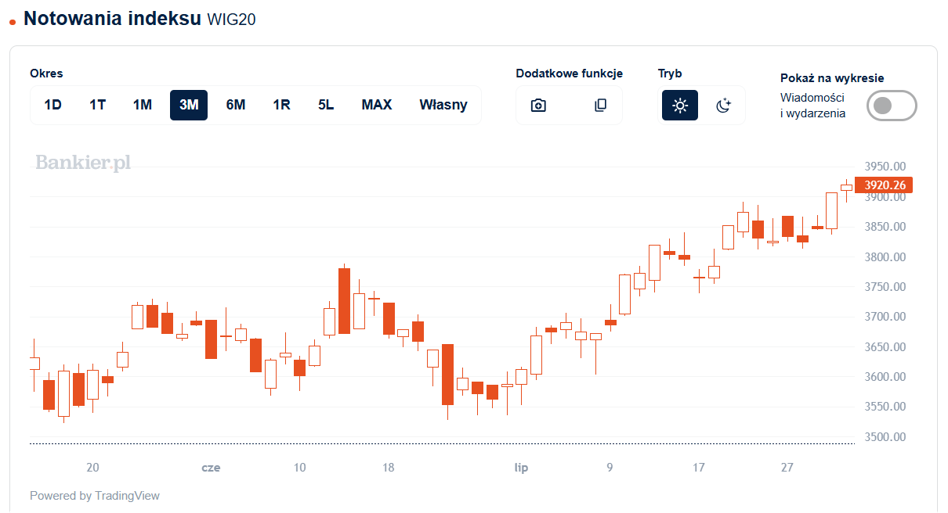The height and width of the screenshot is (513, 948).
Task: Click the 3500.00 price axis label
Action: pyautogui.click(x=885, y=437)
